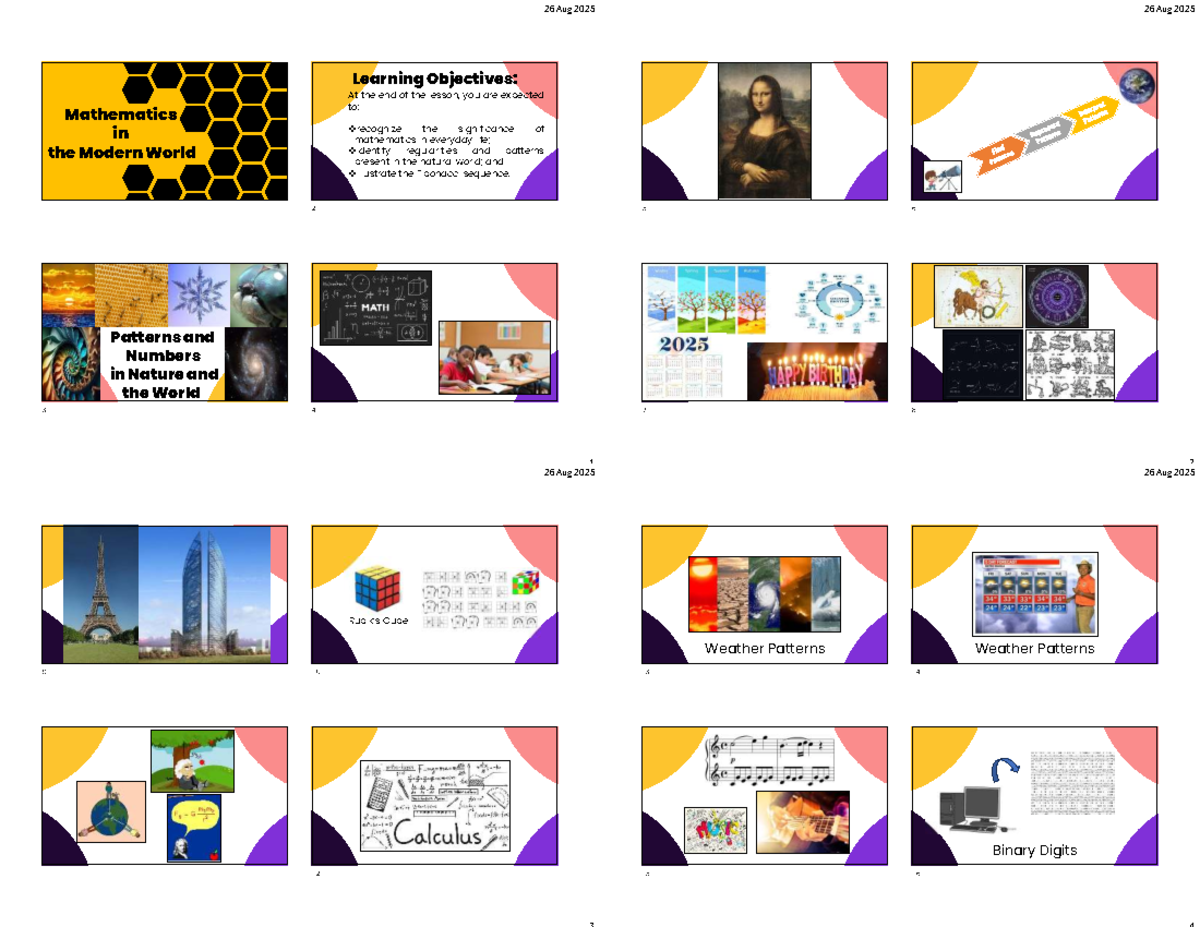Click the Eiffel Tower photo
Image resolution: width=1200 pixels, height=927 pixels.
pos(100,594)
